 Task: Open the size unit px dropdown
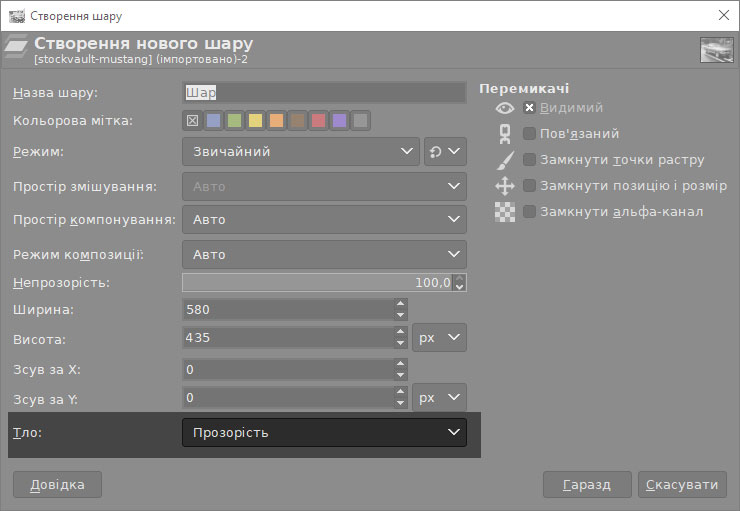(439, 337)
